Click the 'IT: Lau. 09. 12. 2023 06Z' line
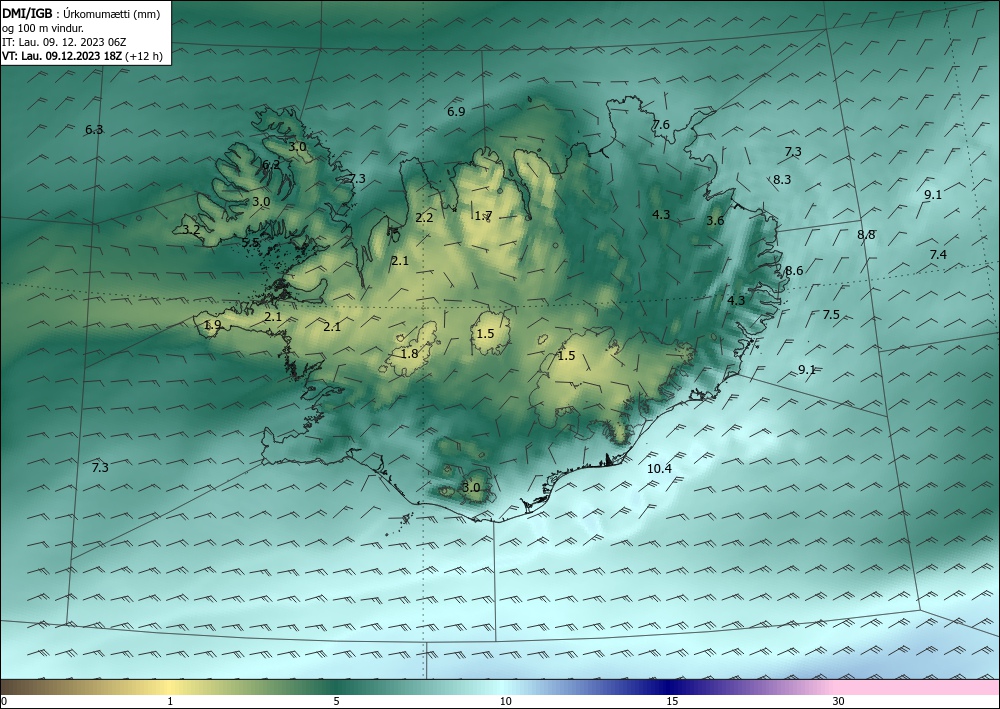The height and width of the screenshot is (709, 1000). click(x=64, y=42)
